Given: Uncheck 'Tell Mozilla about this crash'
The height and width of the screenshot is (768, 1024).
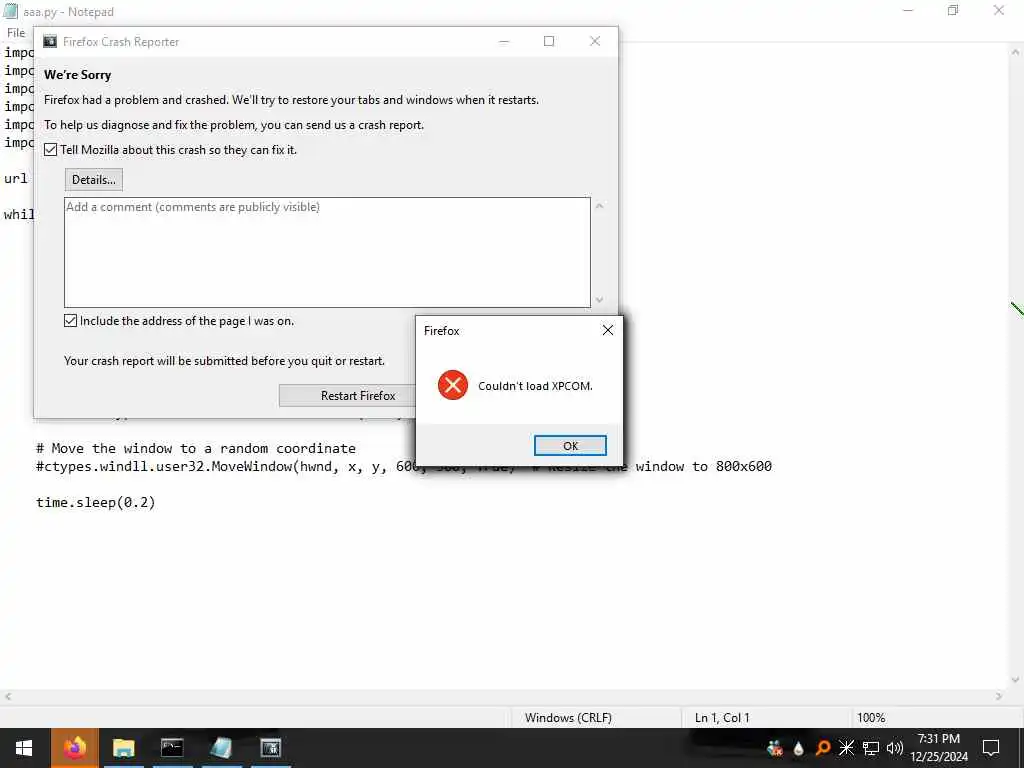Looking at the screenshot, I should tap(50, 150).
